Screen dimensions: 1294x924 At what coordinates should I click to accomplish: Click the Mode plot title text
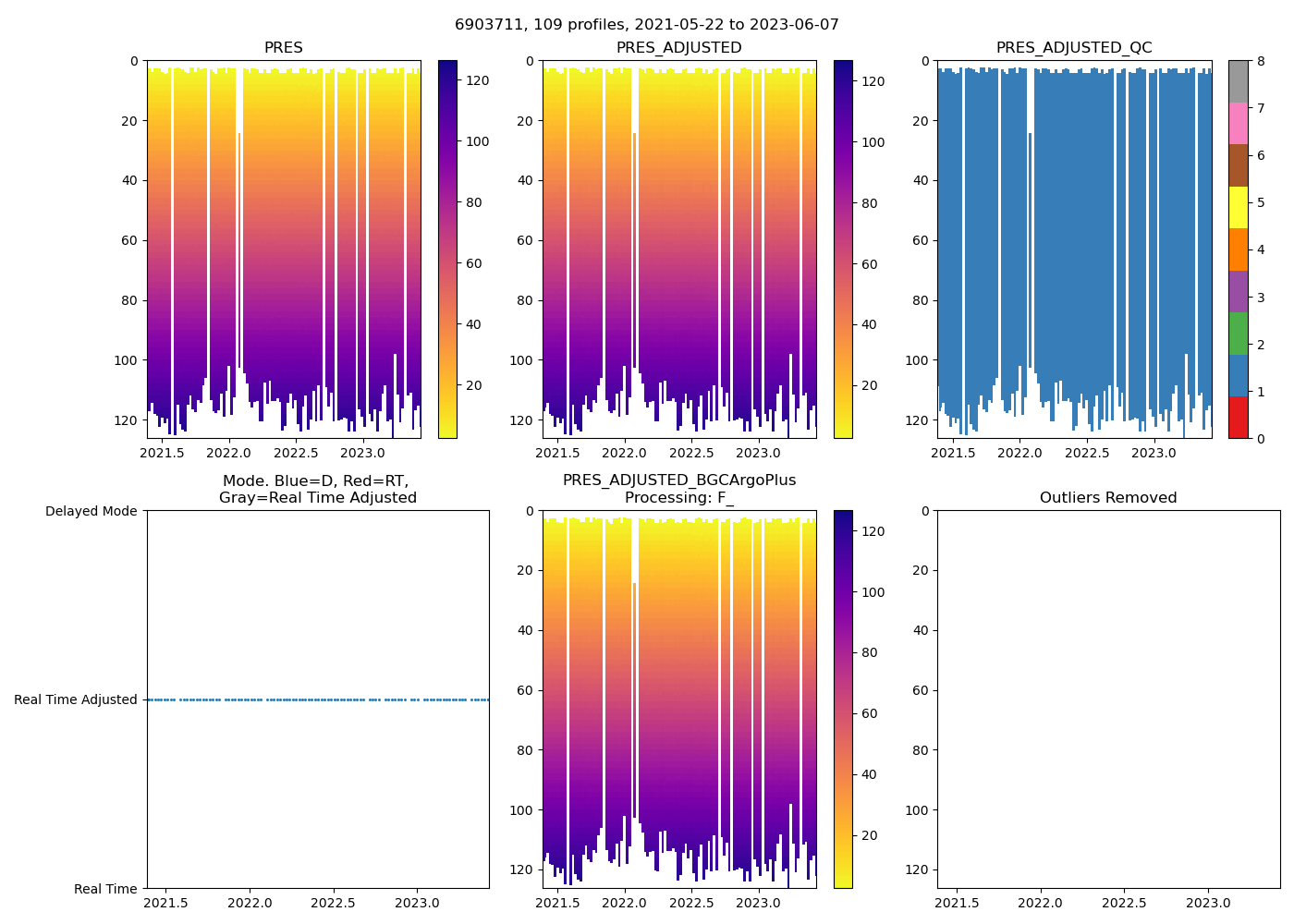(x=317, y=490)
